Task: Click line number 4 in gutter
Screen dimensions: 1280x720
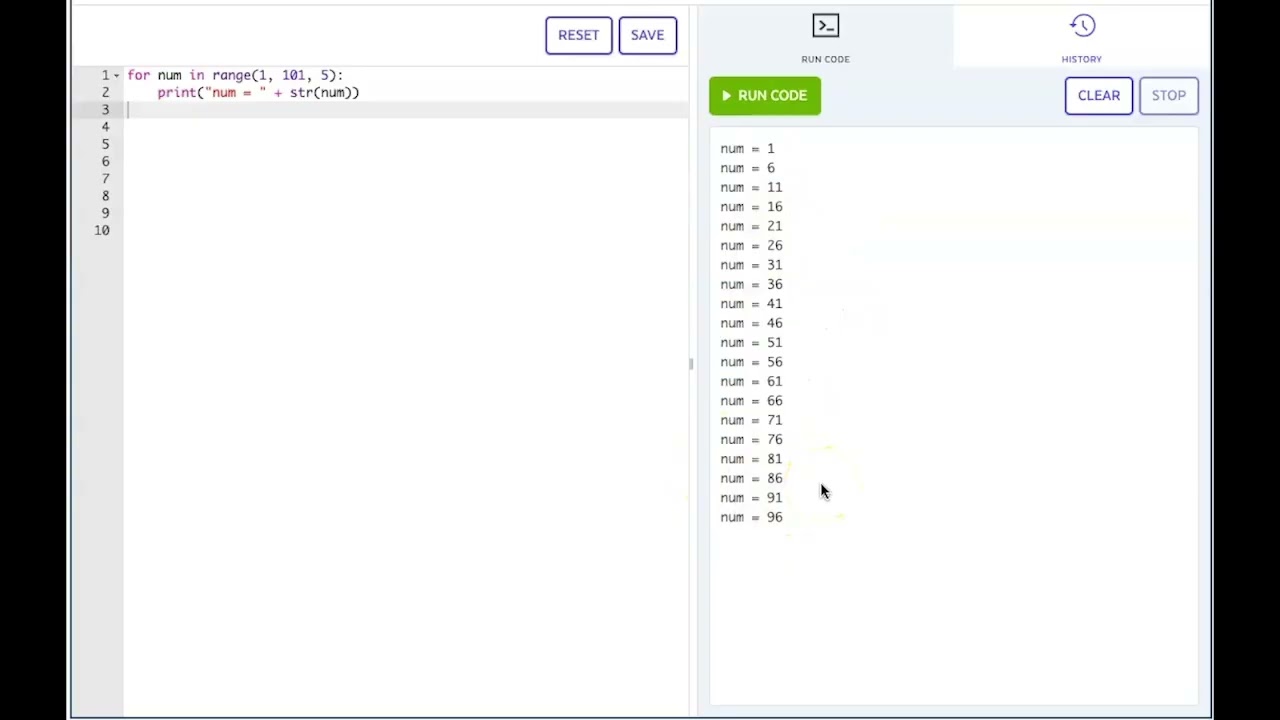Action: click(x=105, y=127)
